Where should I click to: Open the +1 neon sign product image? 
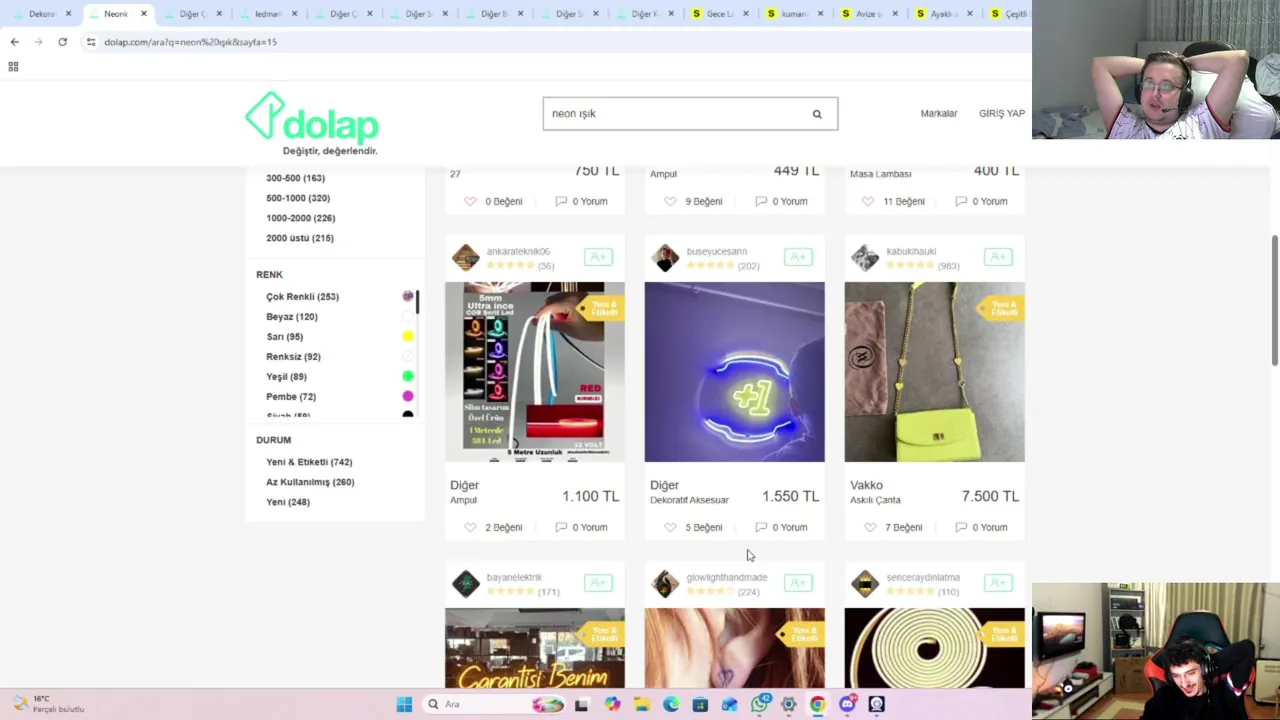[x=735, y=372]
